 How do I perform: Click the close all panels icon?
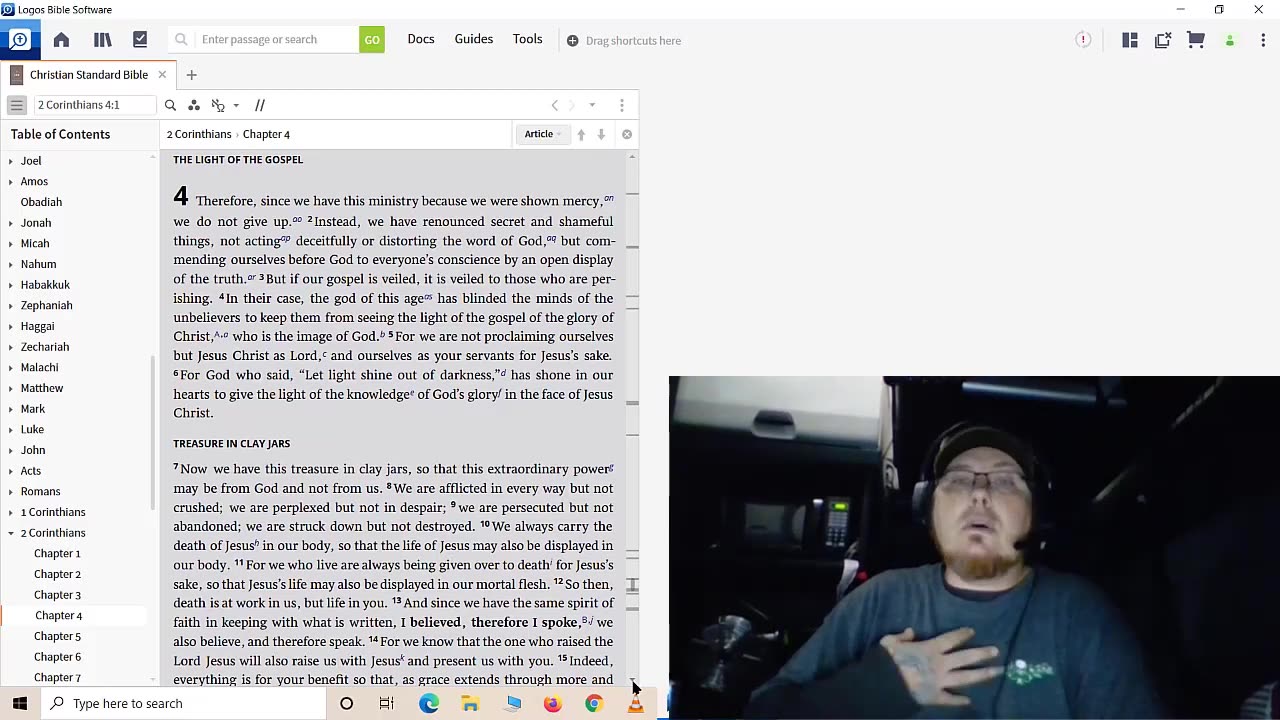coord(1163,40)
